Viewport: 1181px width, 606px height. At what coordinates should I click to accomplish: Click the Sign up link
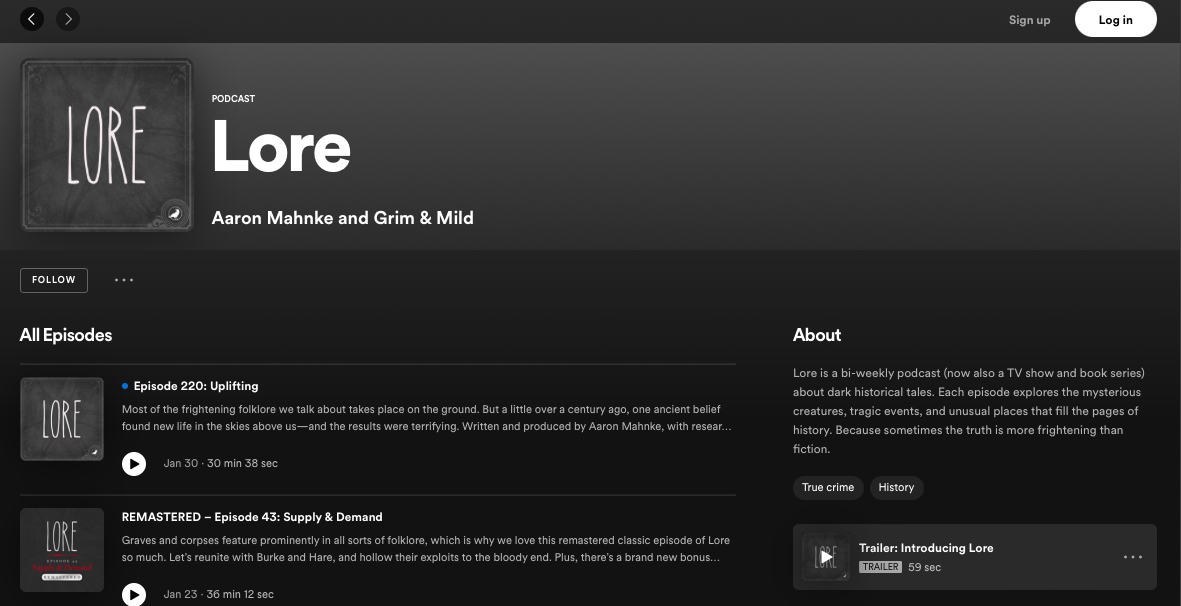click(x=1029, y=20)
